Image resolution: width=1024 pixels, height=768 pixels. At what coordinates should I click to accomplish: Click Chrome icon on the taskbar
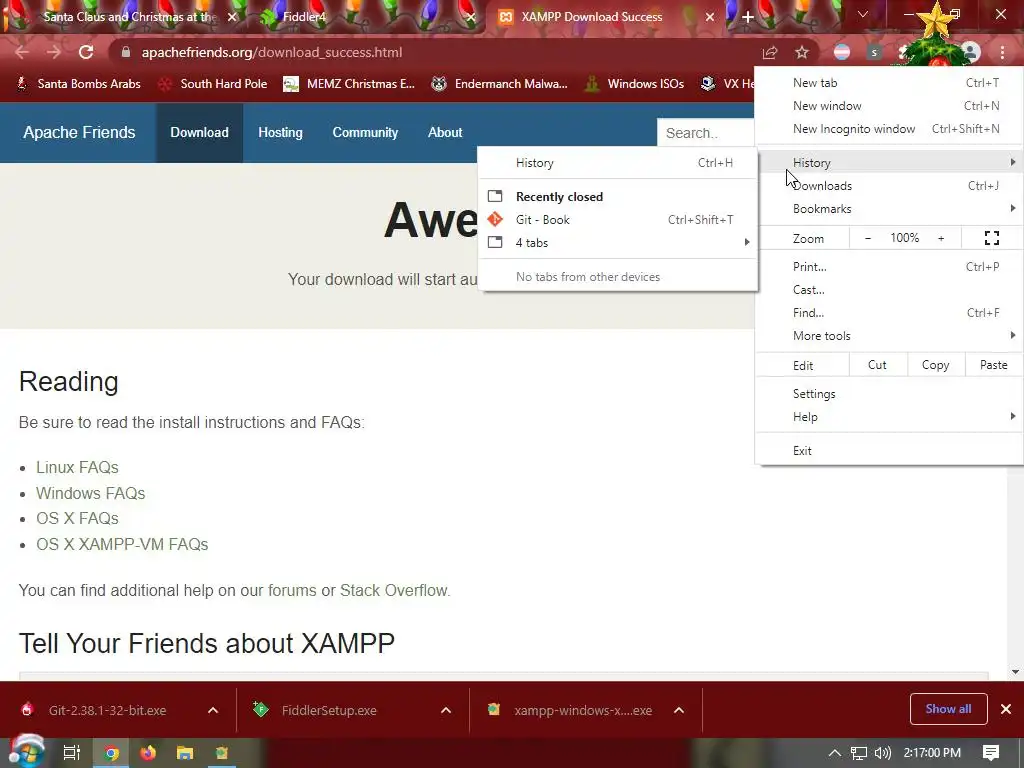(112, 753)
